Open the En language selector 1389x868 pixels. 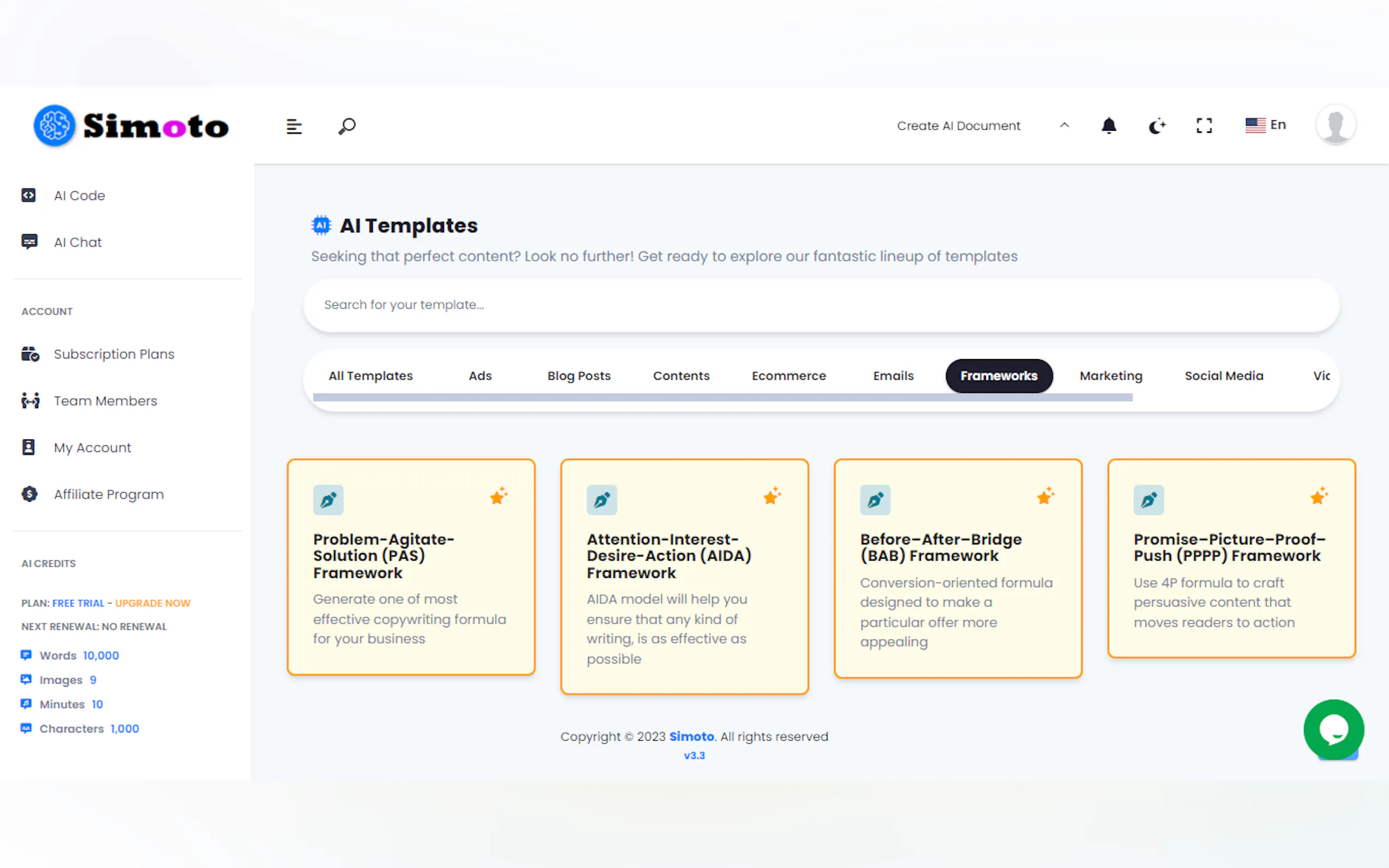pyautogui.click(x=1265, y=125)
